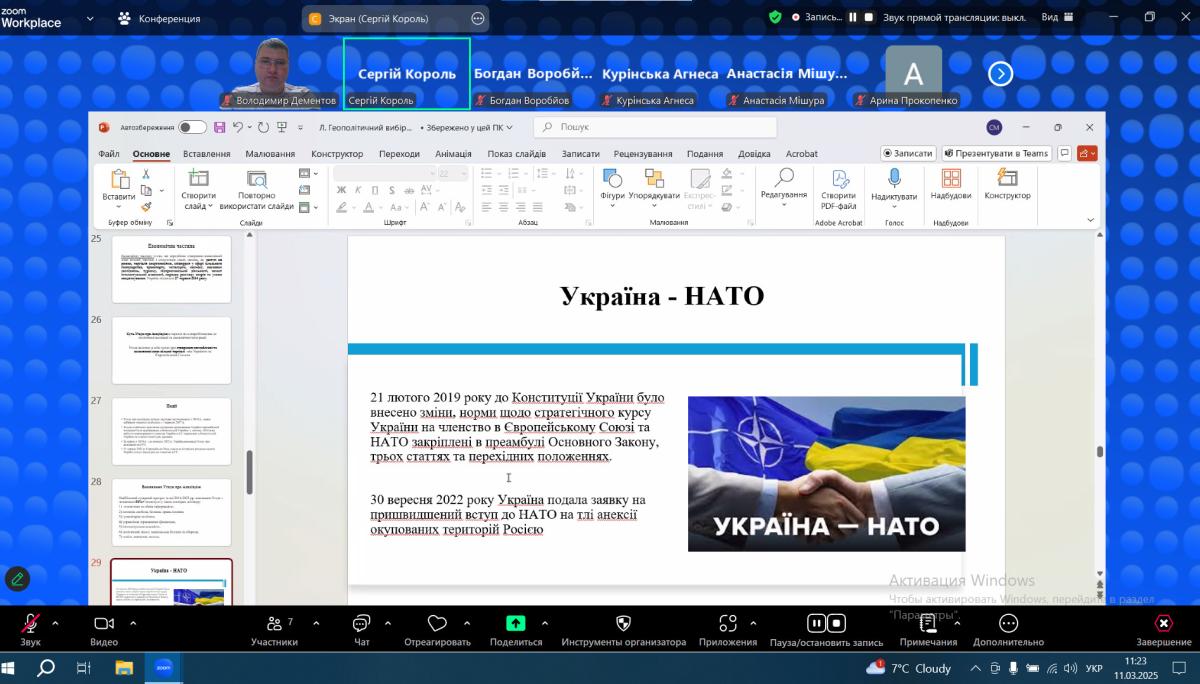Open the Анімація ribbon tab
This screenshot has width=1200, height=684.
click(x=453, y=154)
